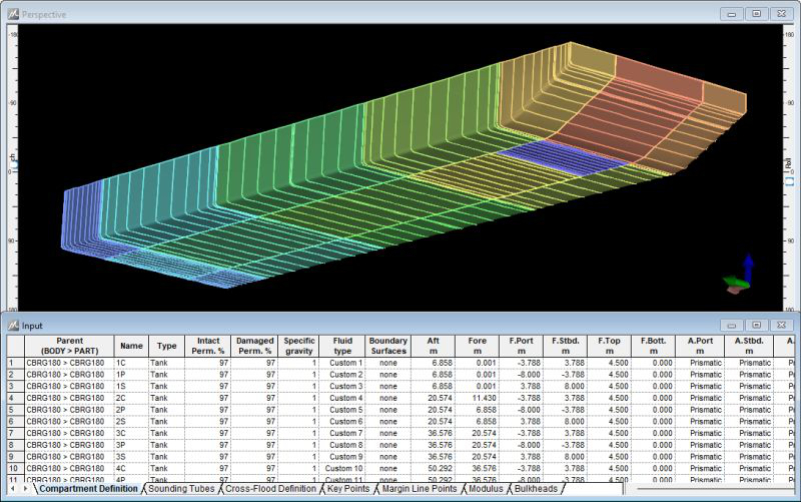The height and width of the screenshot is (502, 801).
Task: Open Fluid type cell showing Custom 4
Action: pyautogui.click(x=343, y=398)
